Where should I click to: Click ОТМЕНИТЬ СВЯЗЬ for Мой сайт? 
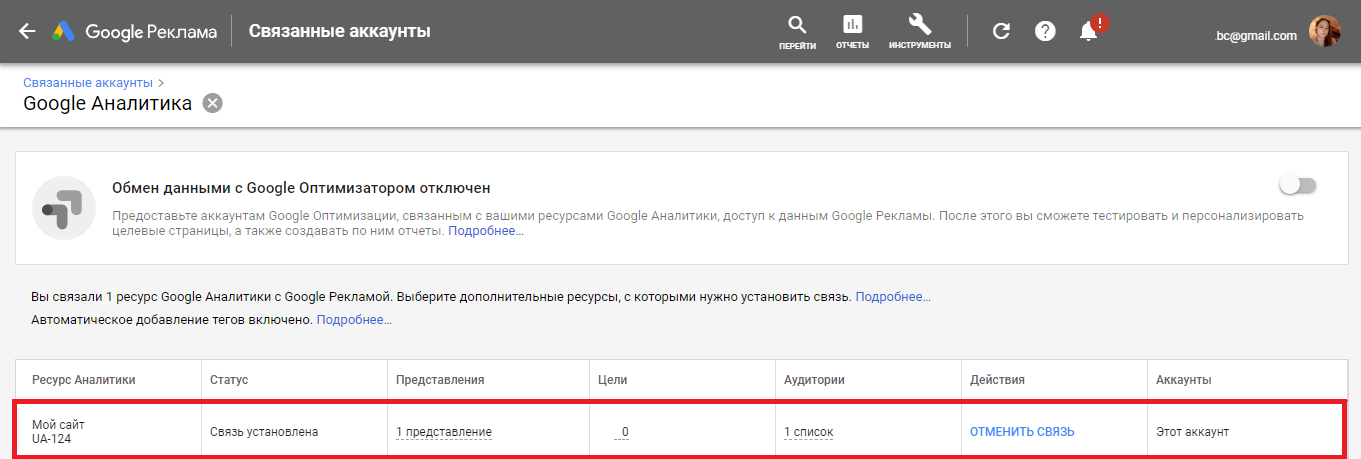tap(1022, 432)
